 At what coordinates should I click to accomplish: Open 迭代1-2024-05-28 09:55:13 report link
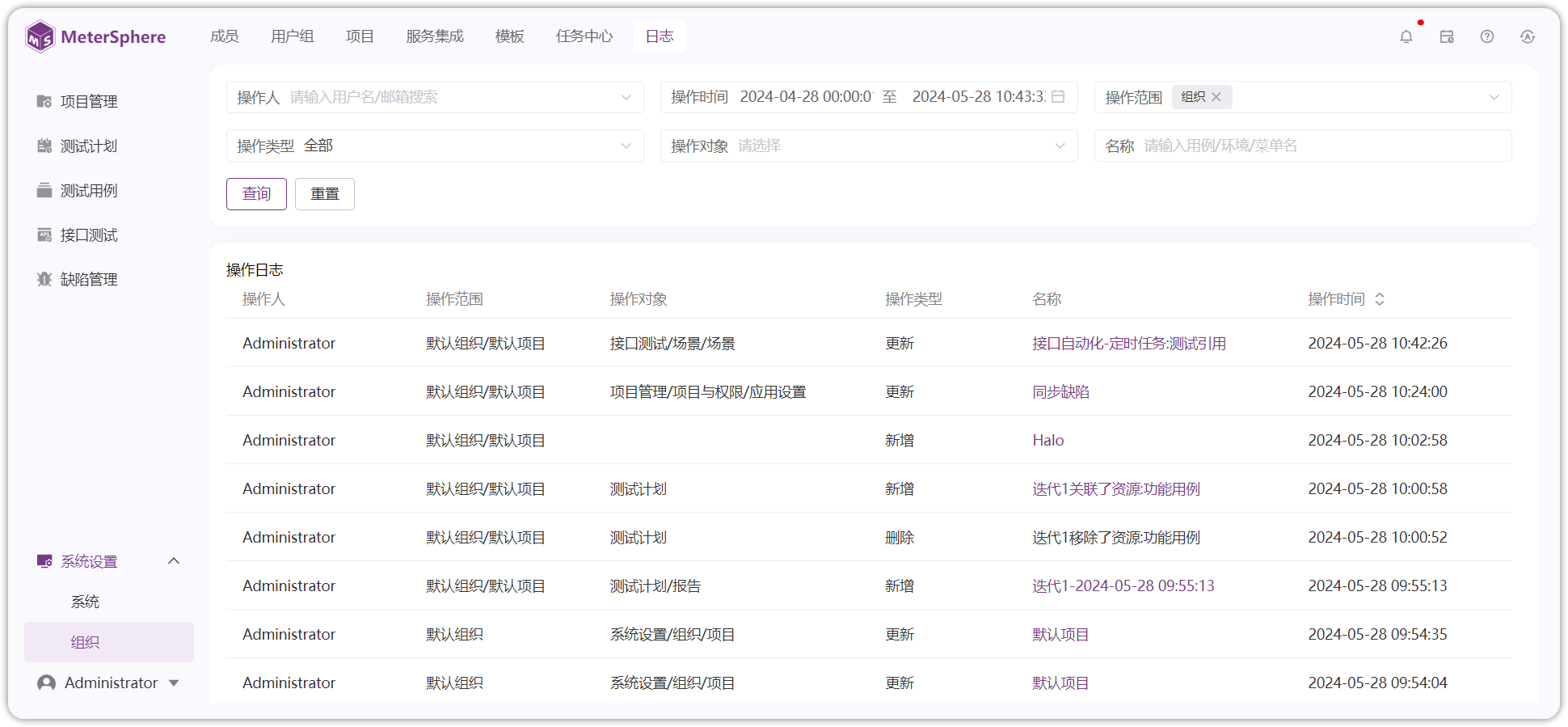pos(1123,585)
